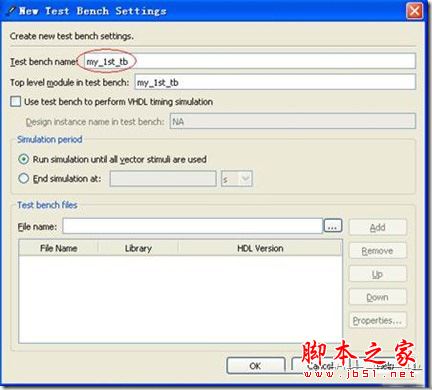Image resolution: width=432 pixels, height=390 pixels.
Task: Open the time unit dropdown
Action: (x=237, y=179)
